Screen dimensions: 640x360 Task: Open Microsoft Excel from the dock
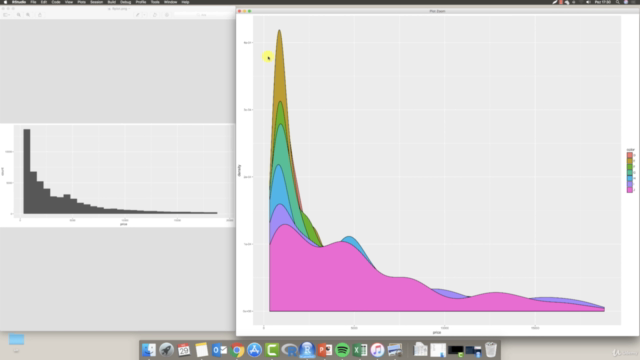point(360,350)
